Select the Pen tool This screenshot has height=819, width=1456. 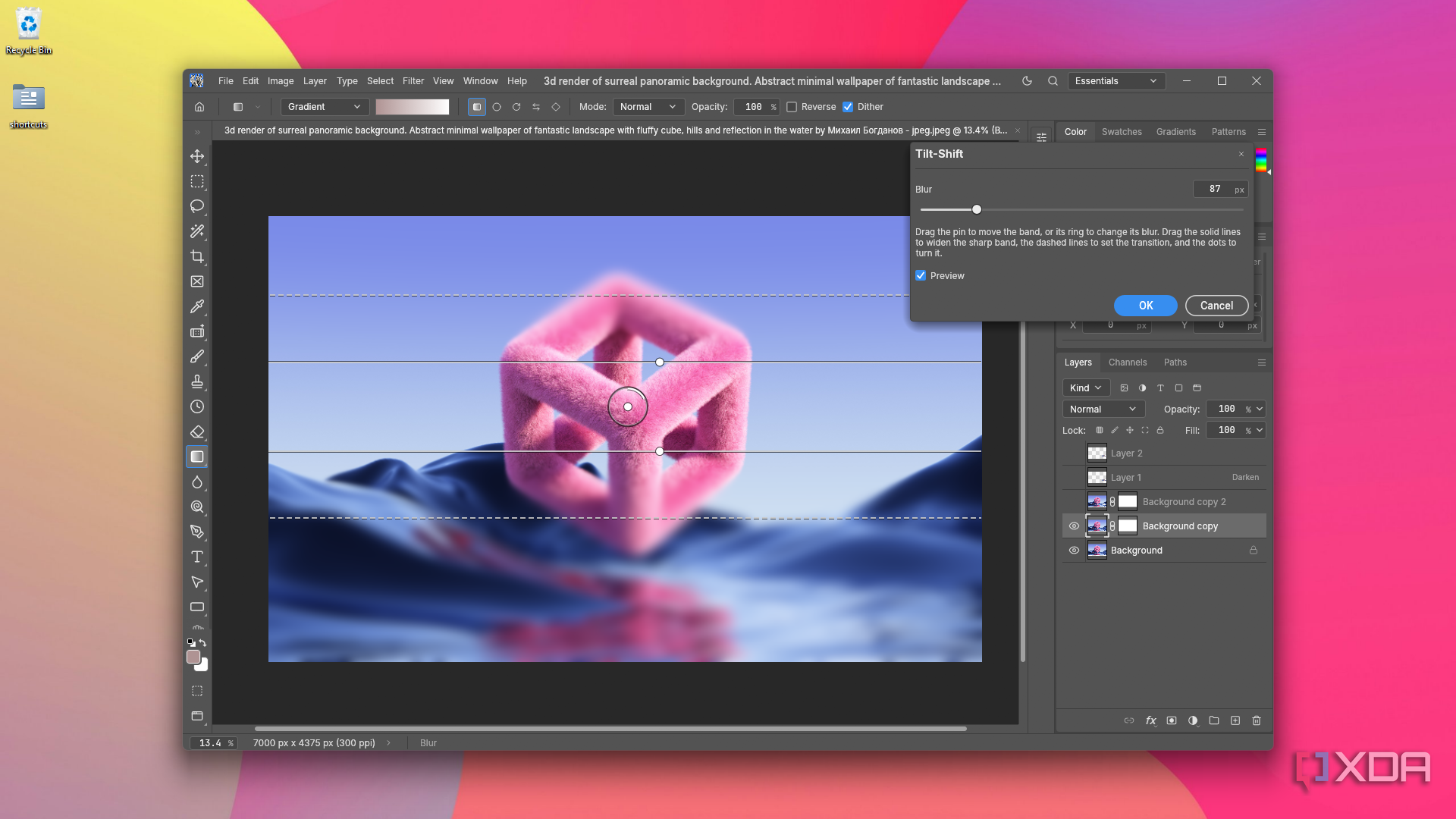pos(197,532)
